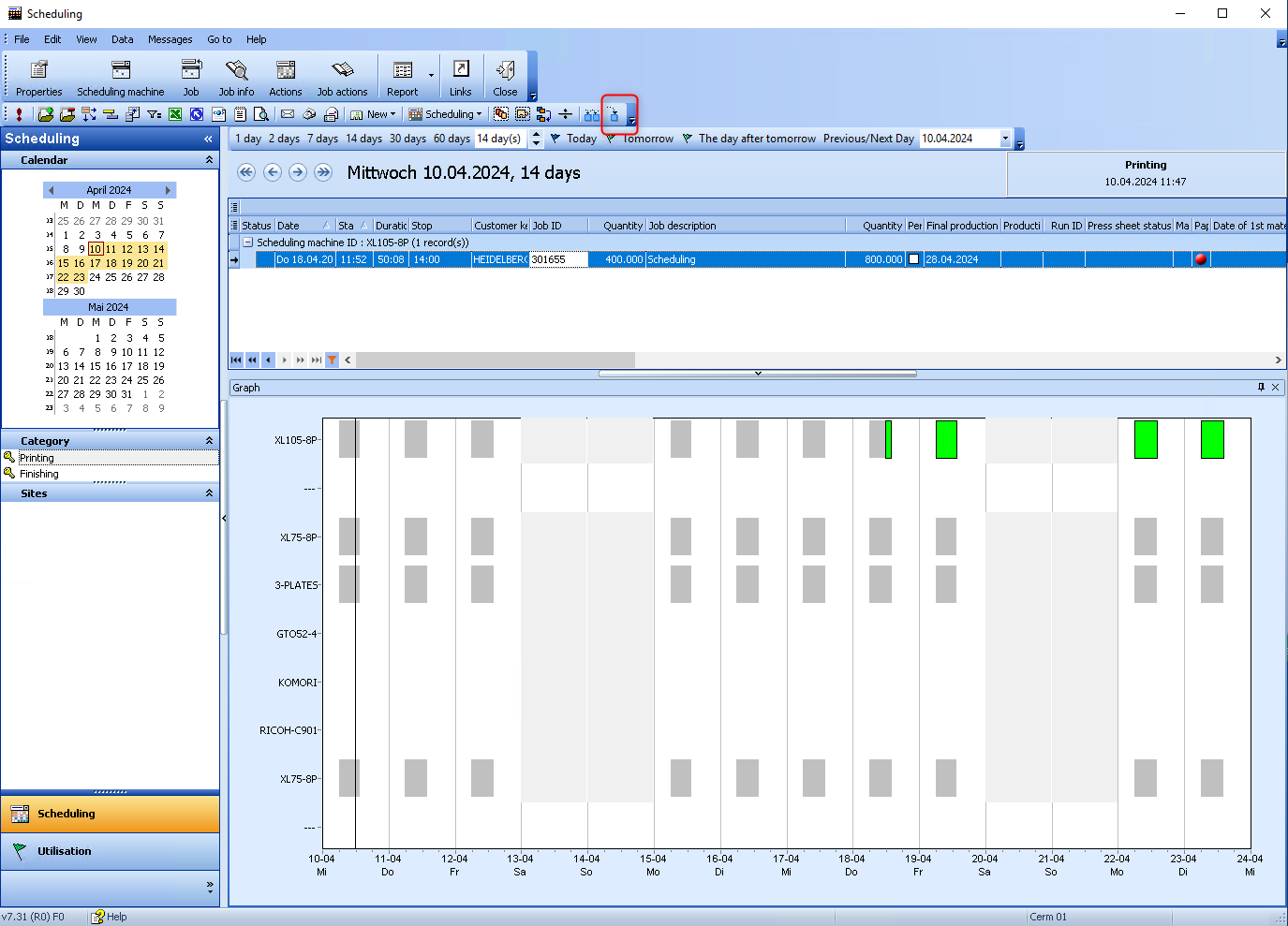Screen dimensions: 1288x926
Task: Collapse the Scheduling side panel
Action: (208, 139)
